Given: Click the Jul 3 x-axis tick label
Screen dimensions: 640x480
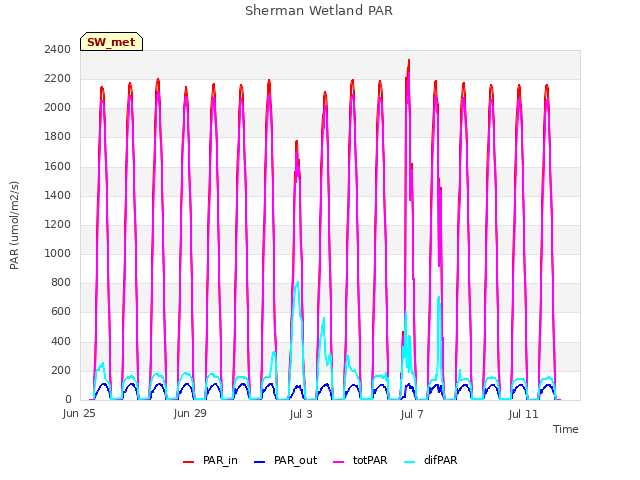Looking at the screenshot, I should 301,414.
